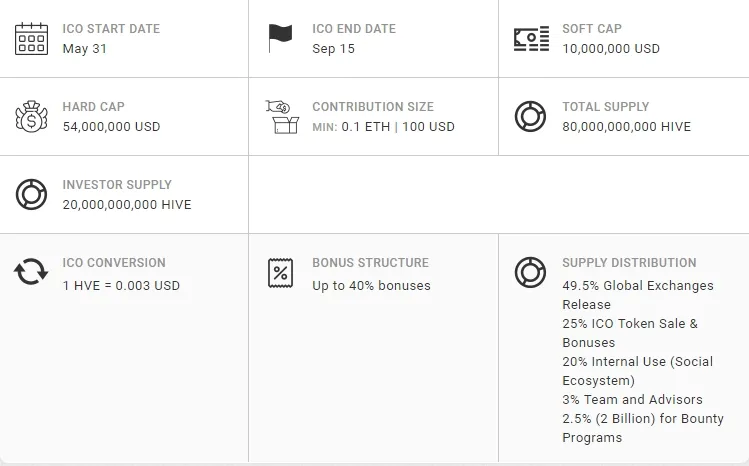This screenshot has width=749, height=466.
Task: Select the Sep 15 end date value
Action: [333, 49]
